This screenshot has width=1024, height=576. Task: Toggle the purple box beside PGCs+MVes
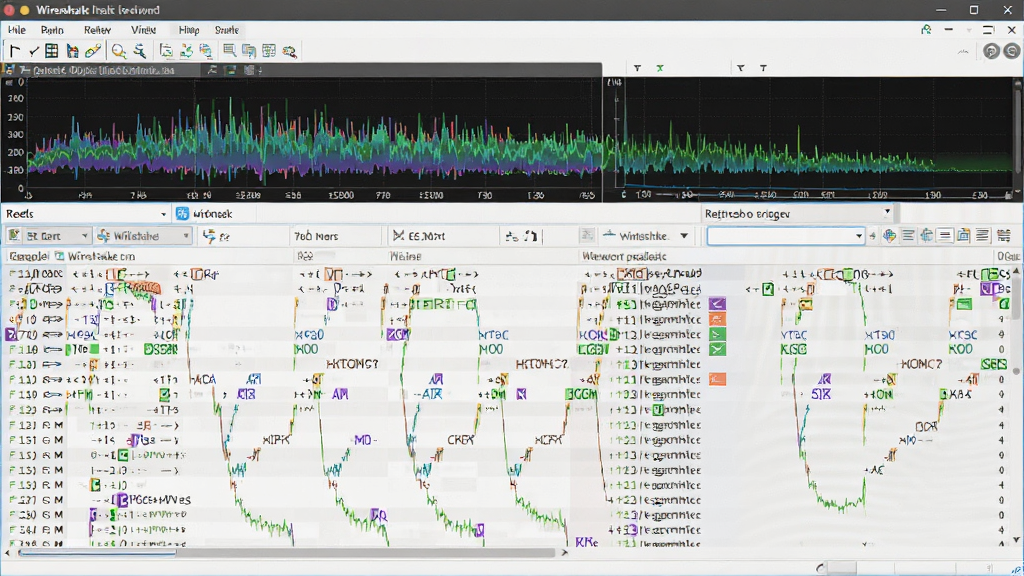[x=123, y=500]
